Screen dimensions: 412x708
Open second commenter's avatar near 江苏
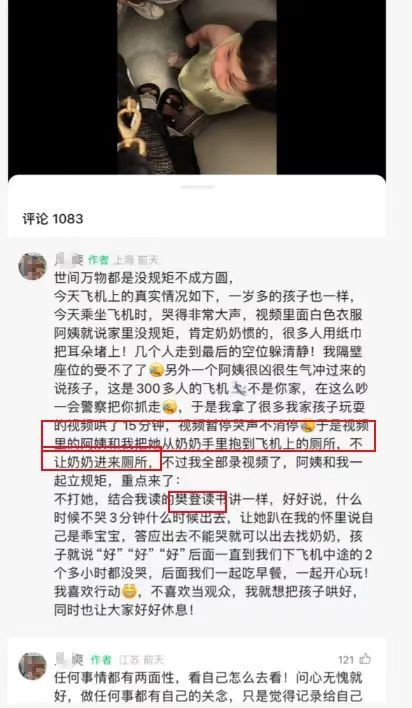33,666
